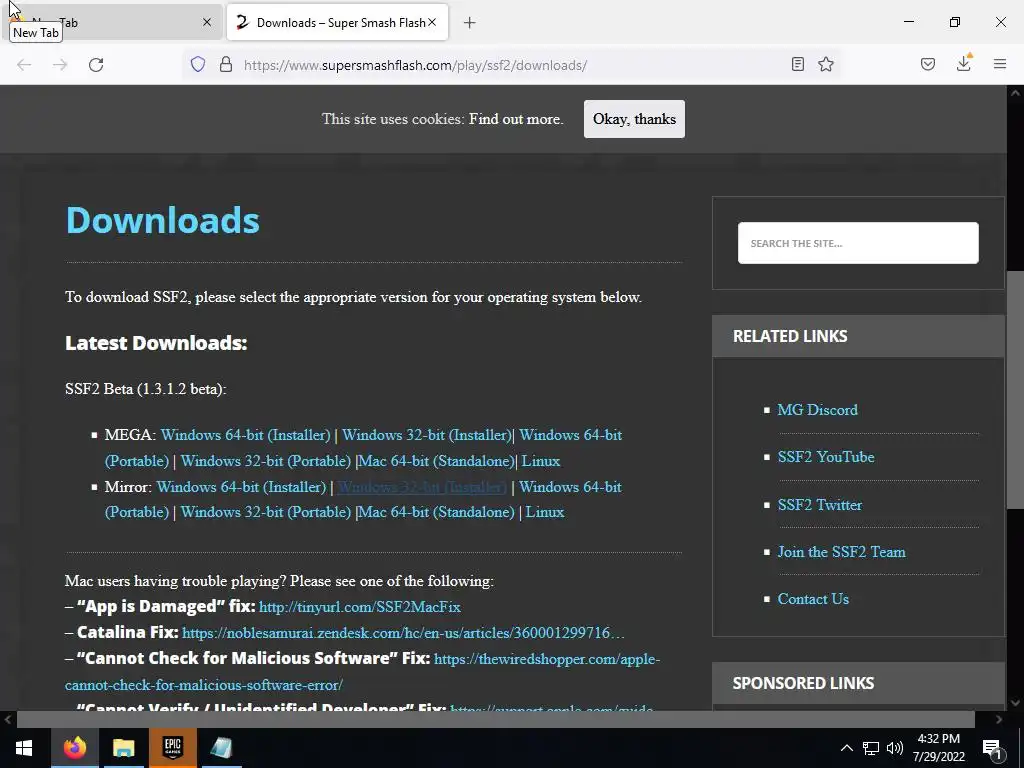The width and height of the screenshot is (1024, 768).
Task: Show hidden system tray icons chevron
Action: click(846, 748)
